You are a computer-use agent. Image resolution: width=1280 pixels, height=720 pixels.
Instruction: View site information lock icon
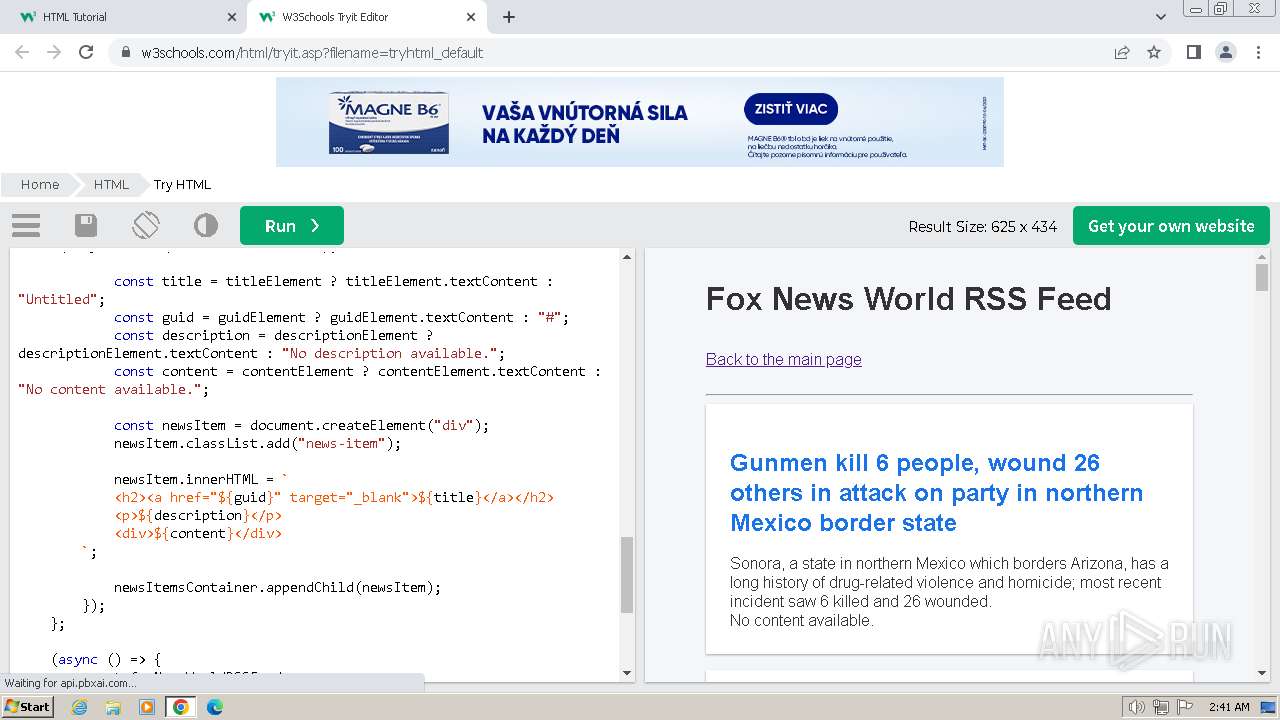(125, 52)
